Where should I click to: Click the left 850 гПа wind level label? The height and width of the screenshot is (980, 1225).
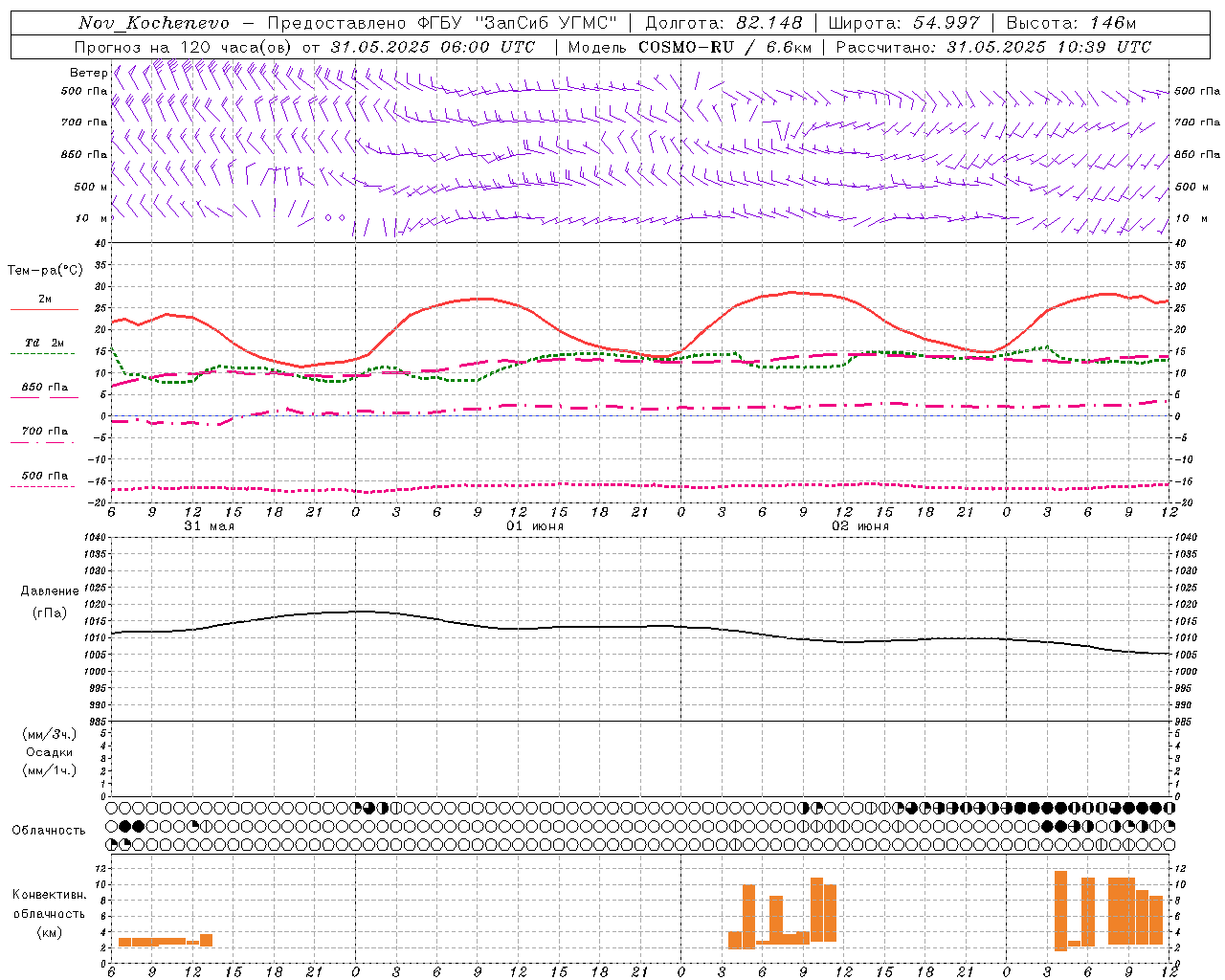[84, 154]
